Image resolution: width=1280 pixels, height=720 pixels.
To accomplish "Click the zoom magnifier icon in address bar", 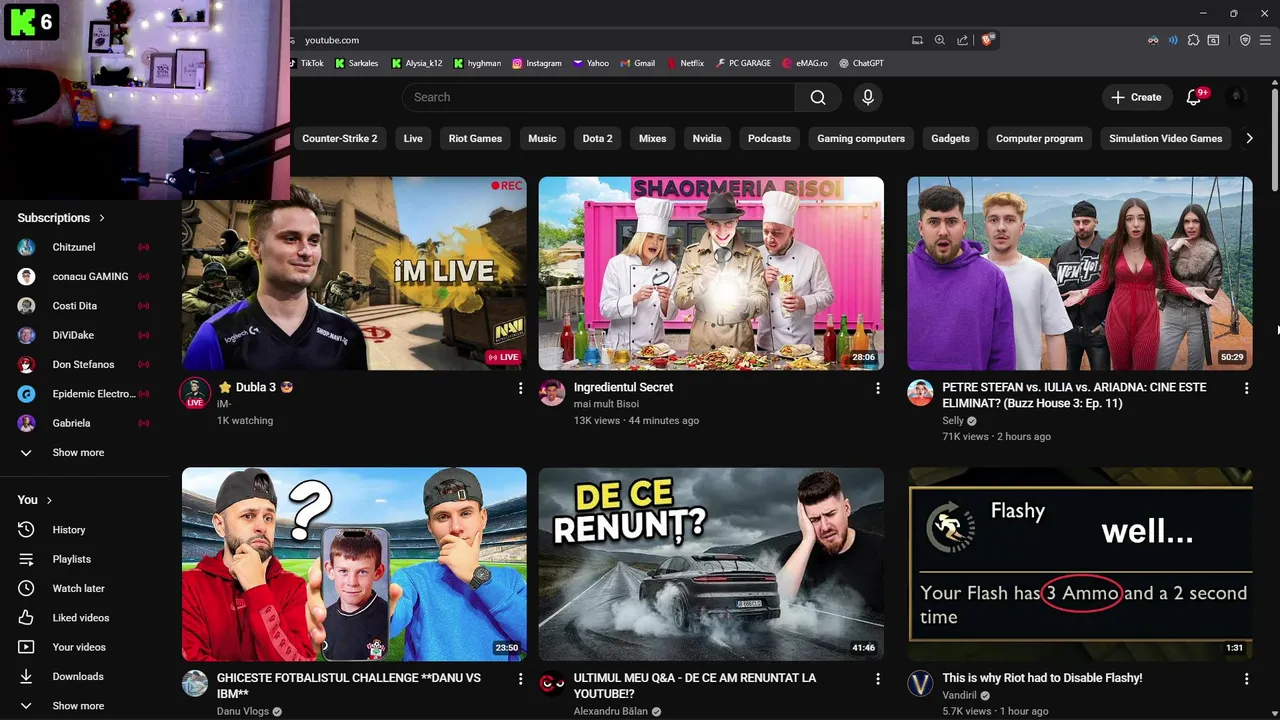I will [940, 40].
